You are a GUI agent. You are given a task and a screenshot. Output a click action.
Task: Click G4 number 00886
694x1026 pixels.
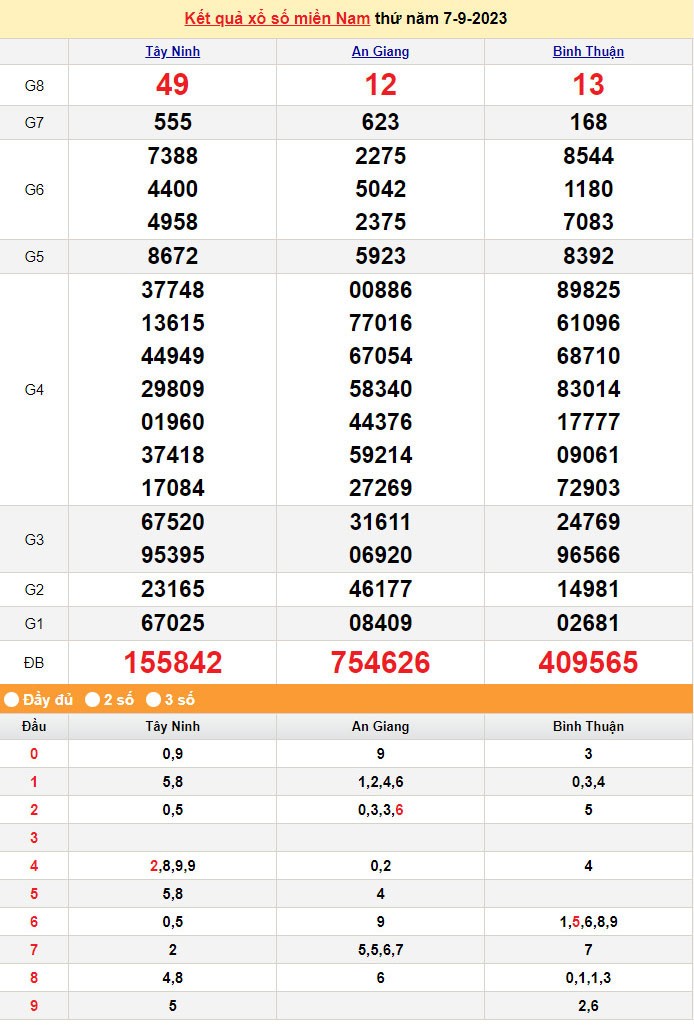(x=380, y=290)
